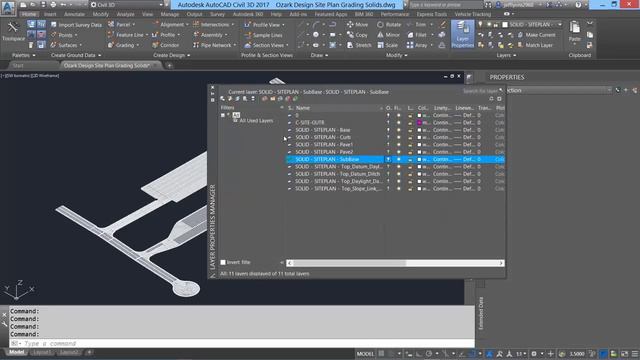The image size is (640, 360).
Task: Click Make Current layer tool
Action: click(536, 35)
